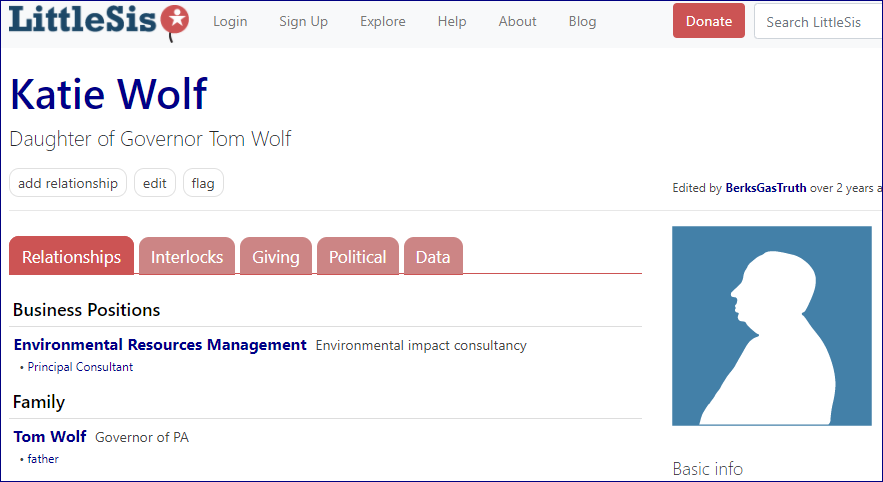Click the Basic info heading
This screenshot has height=482, width=883.
(x=708, y=468)
